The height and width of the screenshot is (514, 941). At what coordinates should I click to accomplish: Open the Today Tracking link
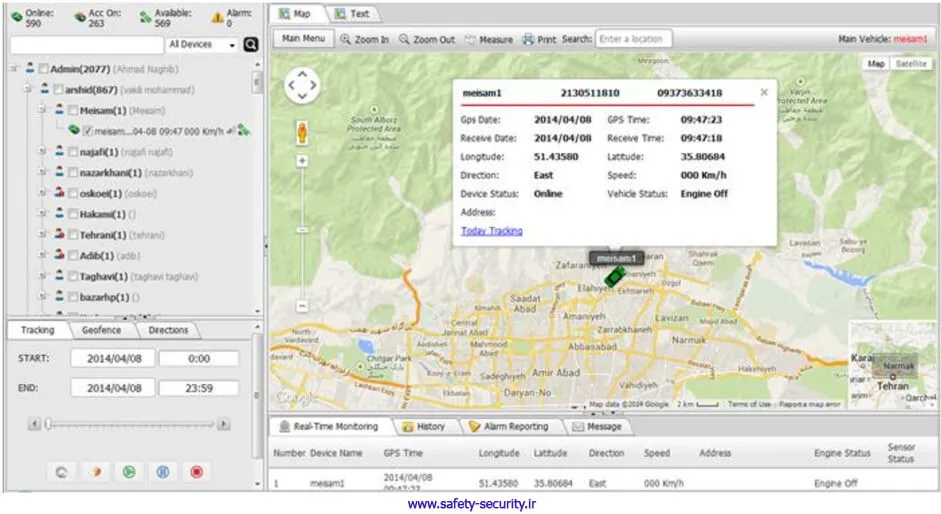pos(491,231)
